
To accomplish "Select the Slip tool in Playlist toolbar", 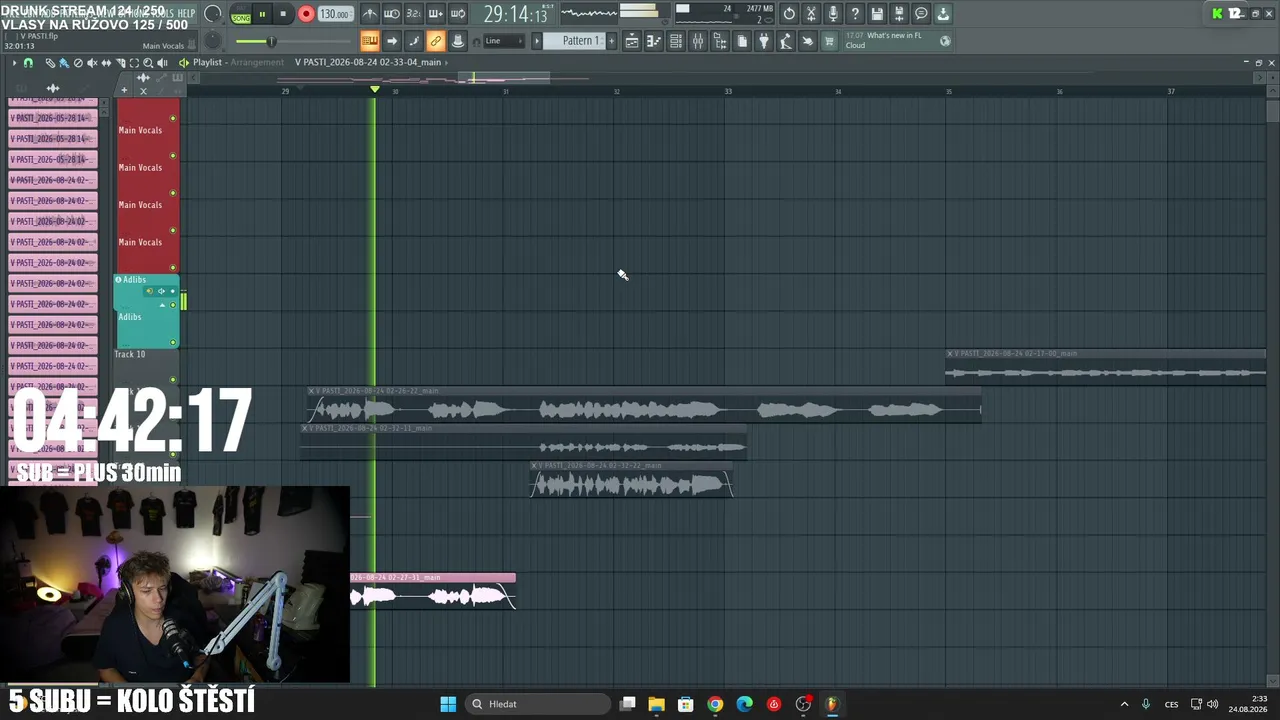I will 106,63.
